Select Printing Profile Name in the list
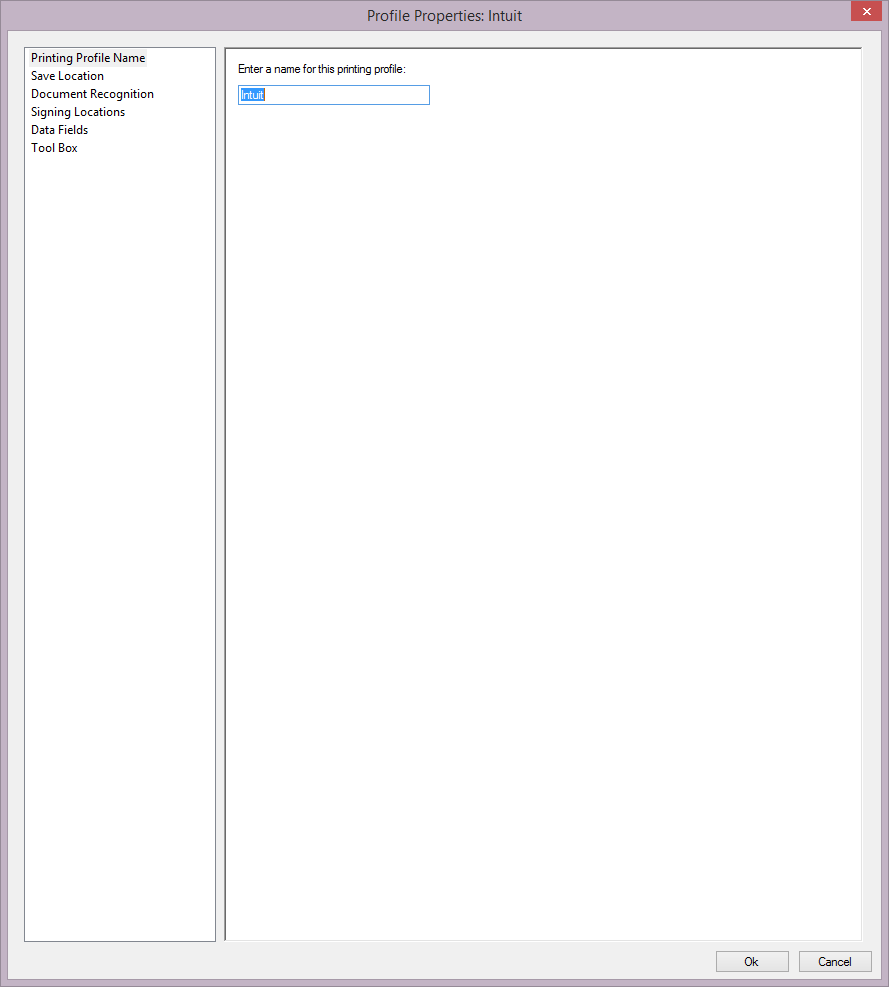The width and height of the screenshot is (889, 987). [x=88, y=58]
